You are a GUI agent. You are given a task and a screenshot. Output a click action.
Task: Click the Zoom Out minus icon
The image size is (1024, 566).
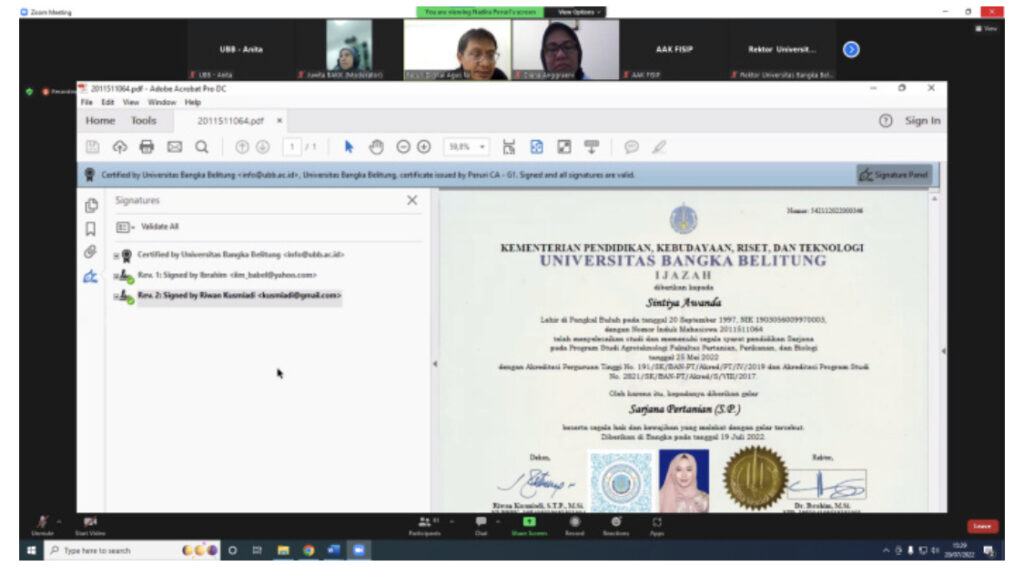403,147
